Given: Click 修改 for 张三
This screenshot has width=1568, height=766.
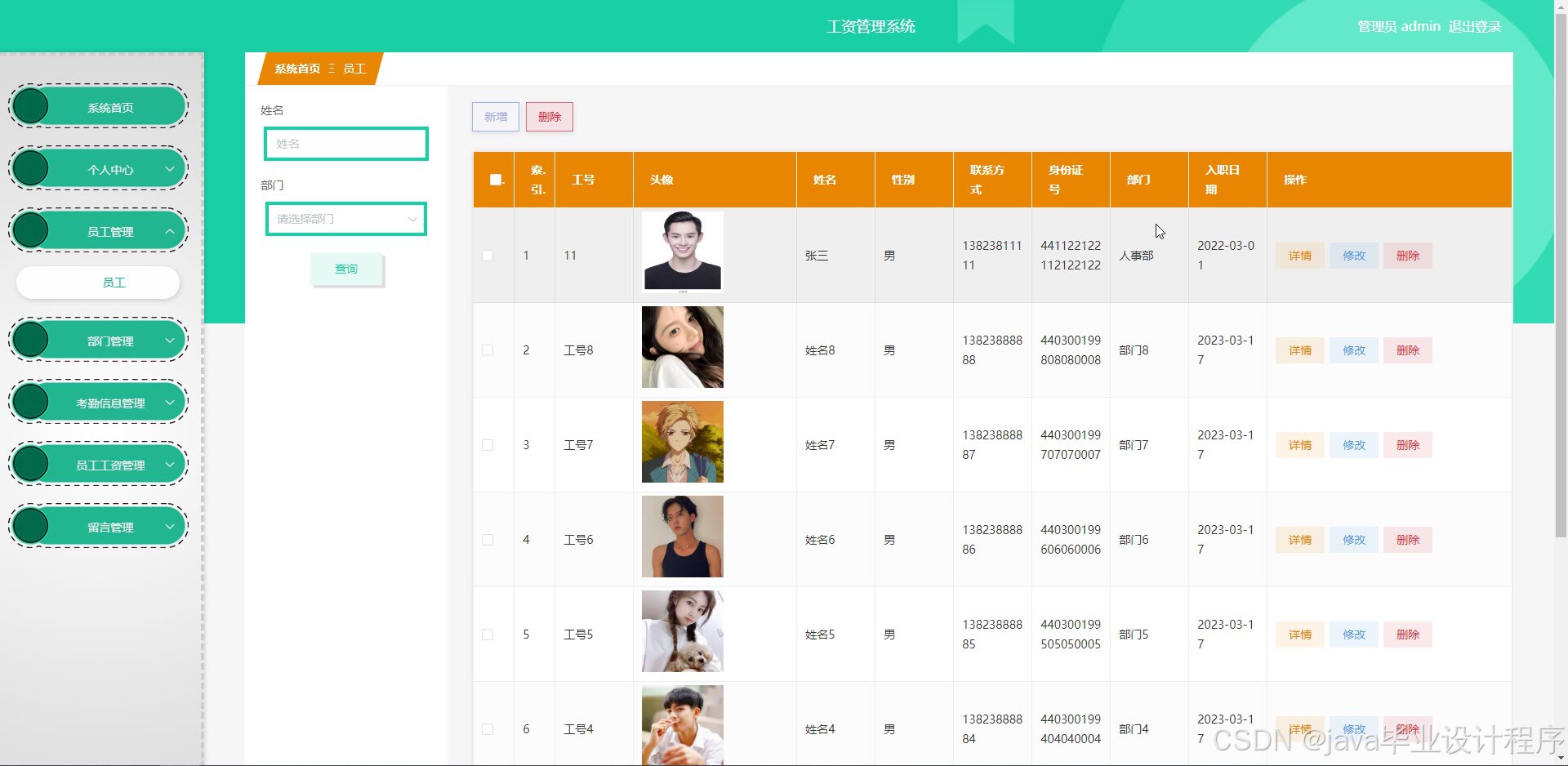Looking at the screenshot, I should pyautogui.click(x=1354, y=256).
